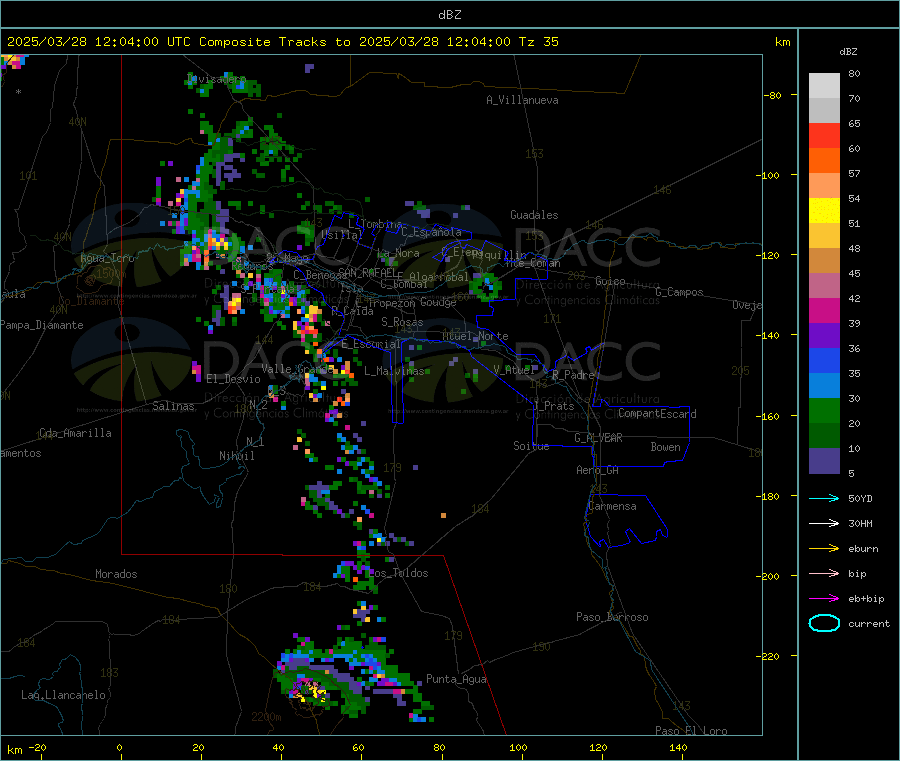
Task: Click the red swatch between 65 and 60
Action: coord(824,135)
